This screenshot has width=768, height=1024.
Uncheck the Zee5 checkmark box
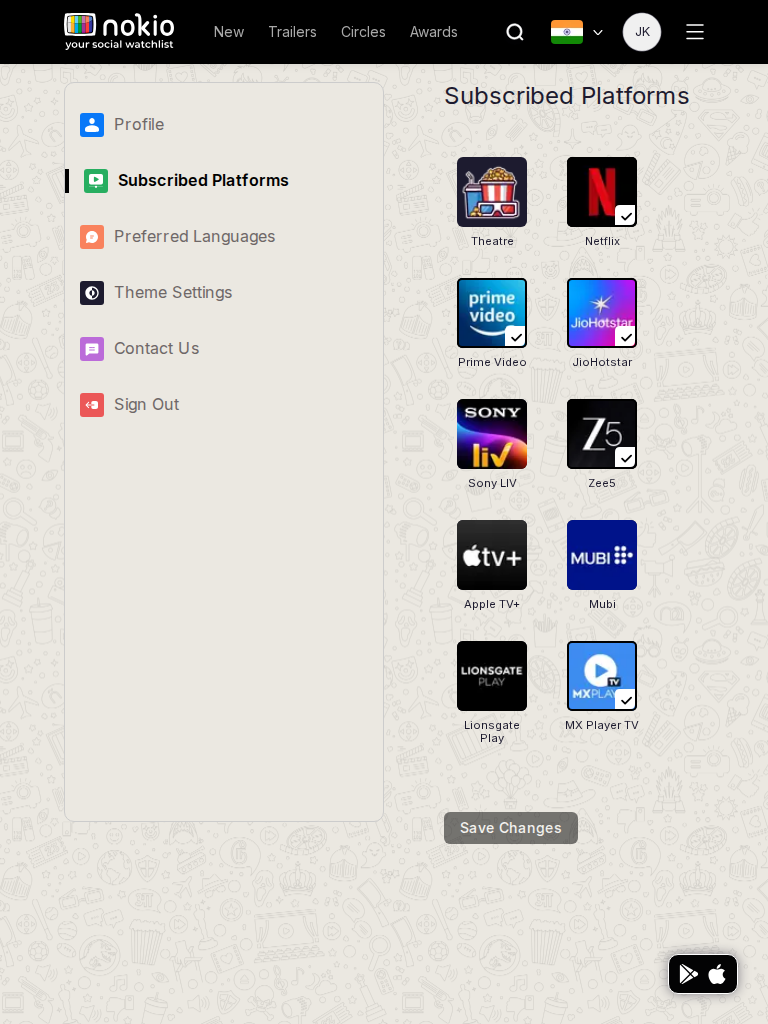(x=625, y=457)
